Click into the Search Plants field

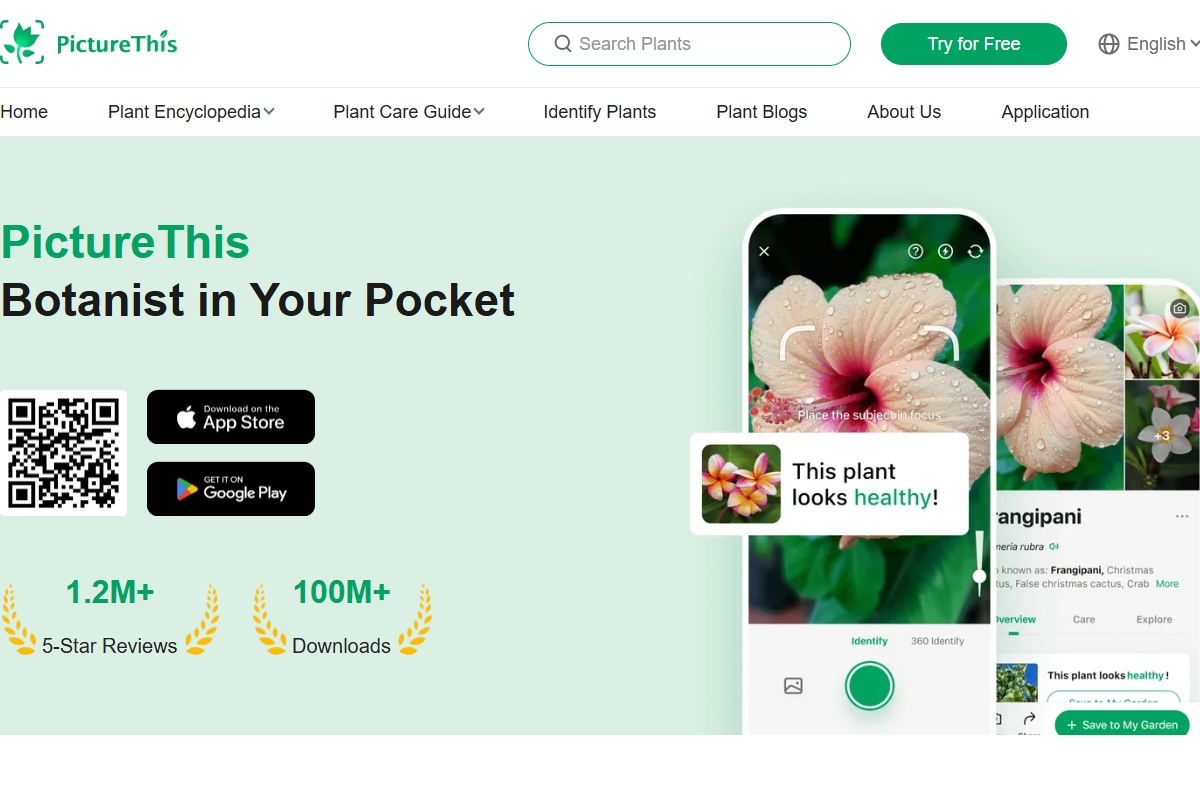[x=689, y=44]
